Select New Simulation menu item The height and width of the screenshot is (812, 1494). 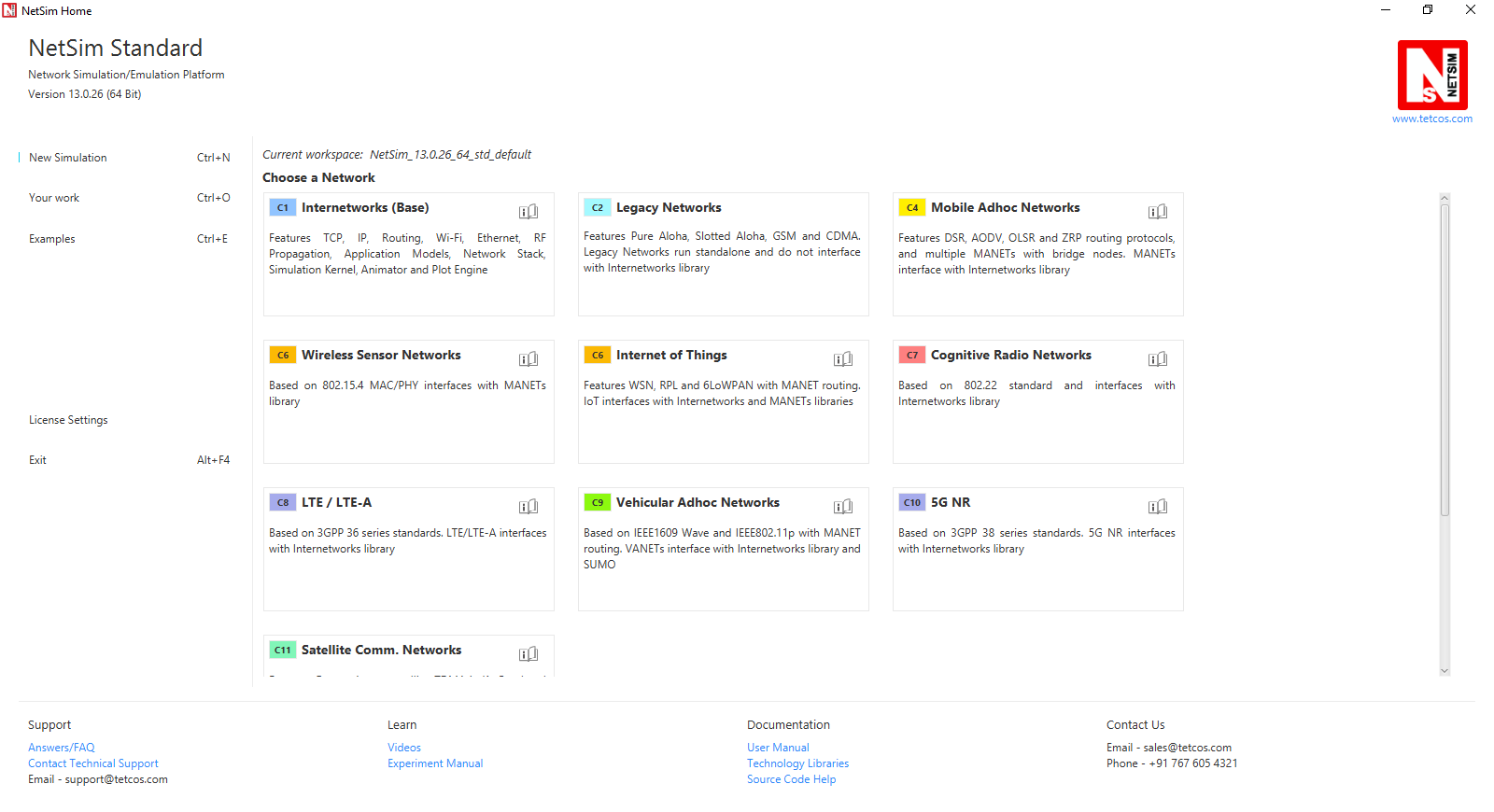[68, 158]
